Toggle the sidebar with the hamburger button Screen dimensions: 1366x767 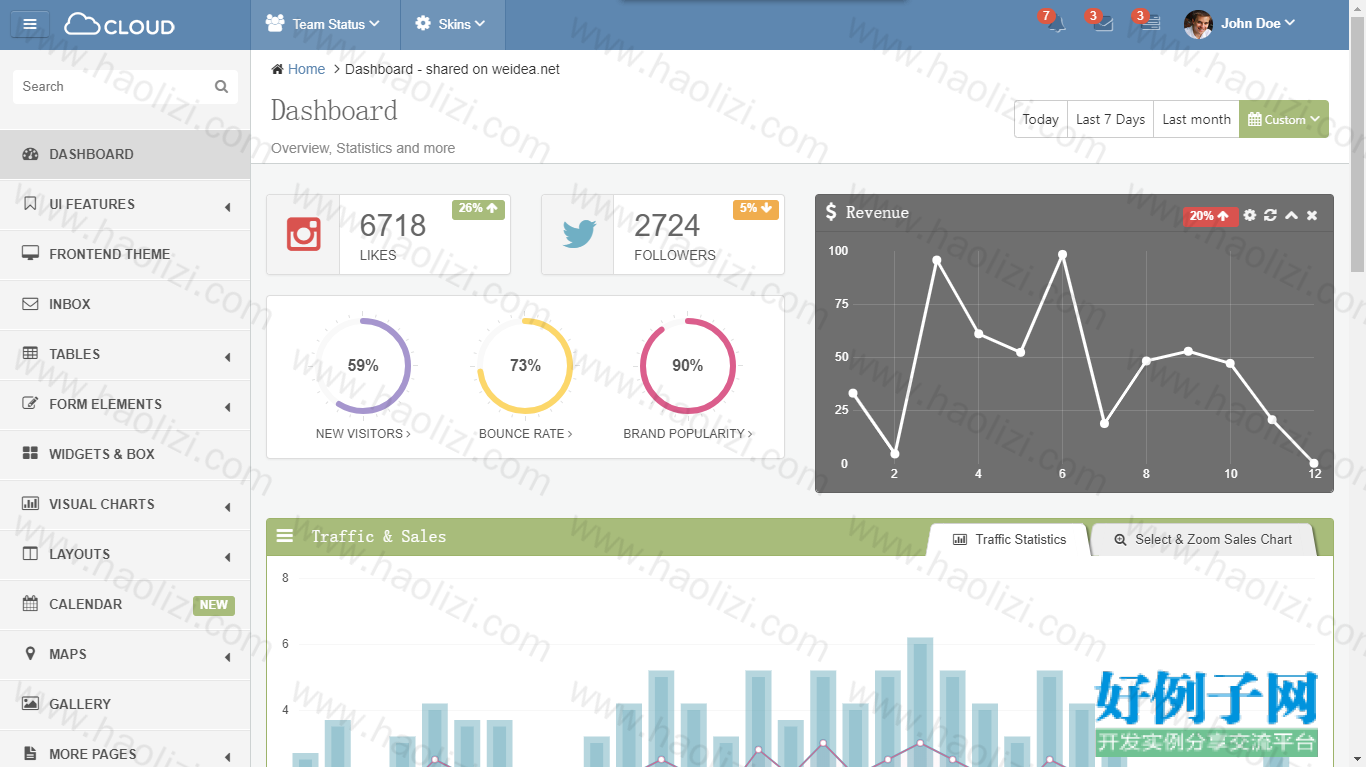point(30,24)
